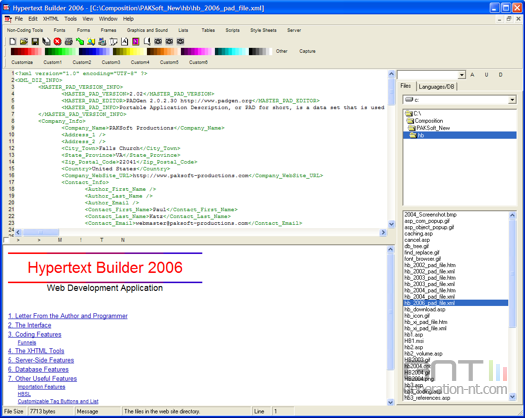Open the Tools menu

pos(70,19)
